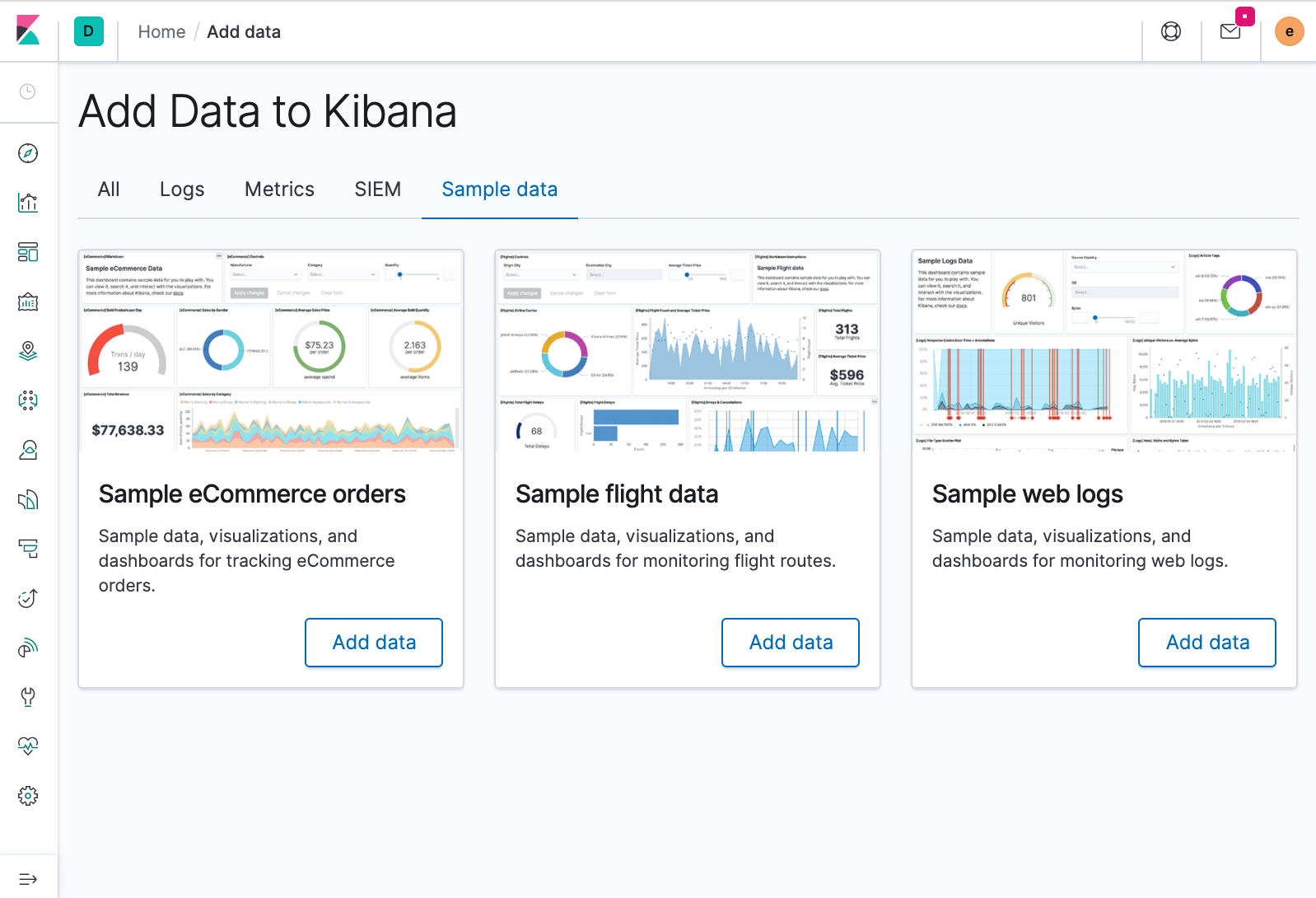Open SIEM icon in sidebar
Image resolution: width=1316 pixels, height=898 pixels.
(x=28, y=648)
